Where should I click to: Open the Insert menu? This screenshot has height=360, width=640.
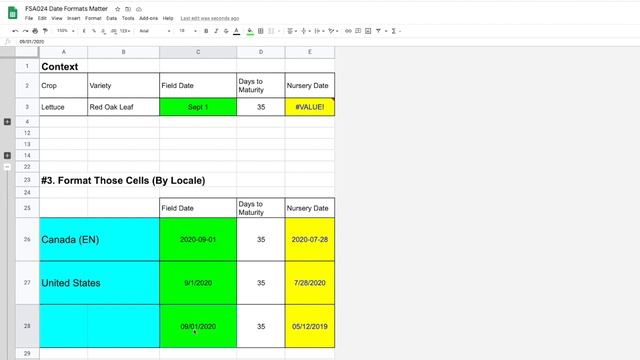[x=73, y=18]
